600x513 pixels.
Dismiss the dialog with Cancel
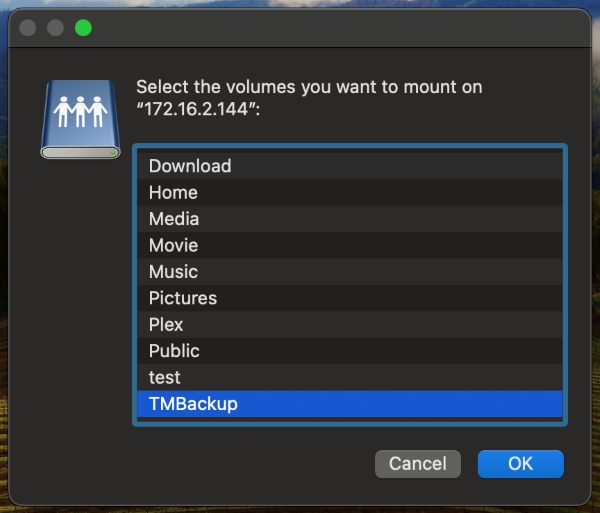coord(417,464)
